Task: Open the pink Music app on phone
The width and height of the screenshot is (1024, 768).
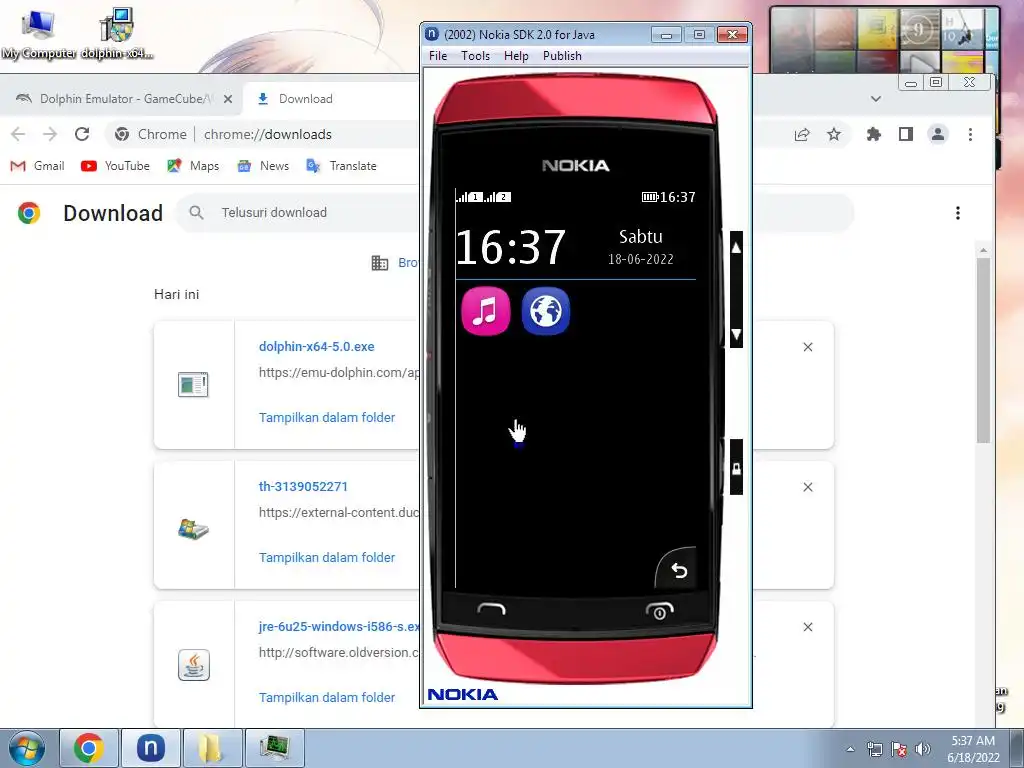Action: 485,311
